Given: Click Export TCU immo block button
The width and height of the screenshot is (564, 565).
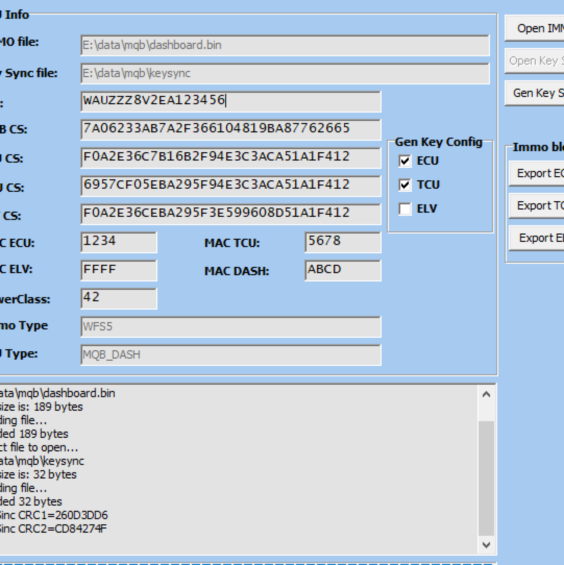Looking at the screenshot, I should point(537,206).
